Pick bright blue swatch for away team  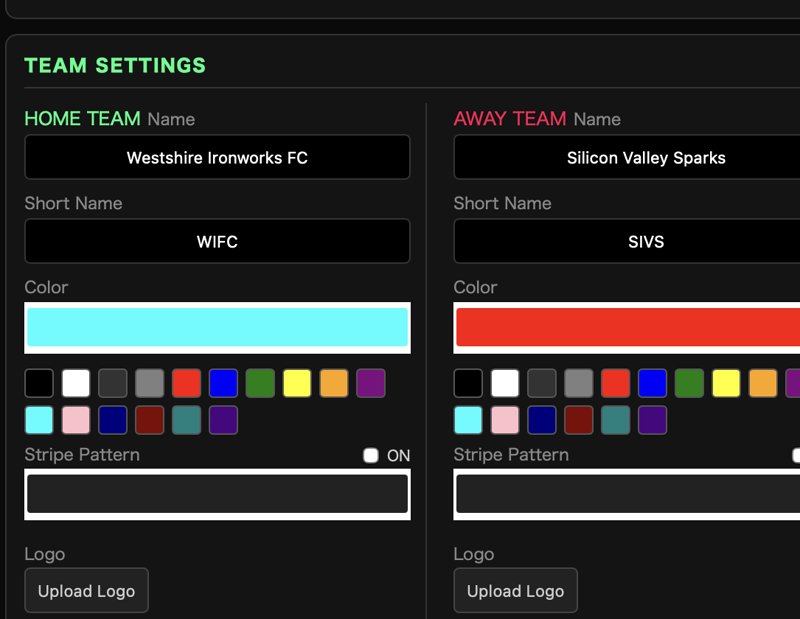653,383
